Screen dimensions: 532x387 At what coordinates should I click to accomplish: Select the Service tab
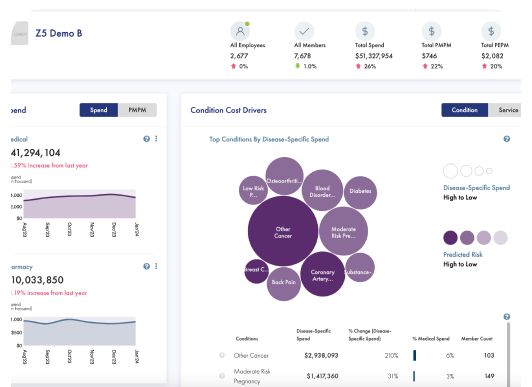pos(505,110)
